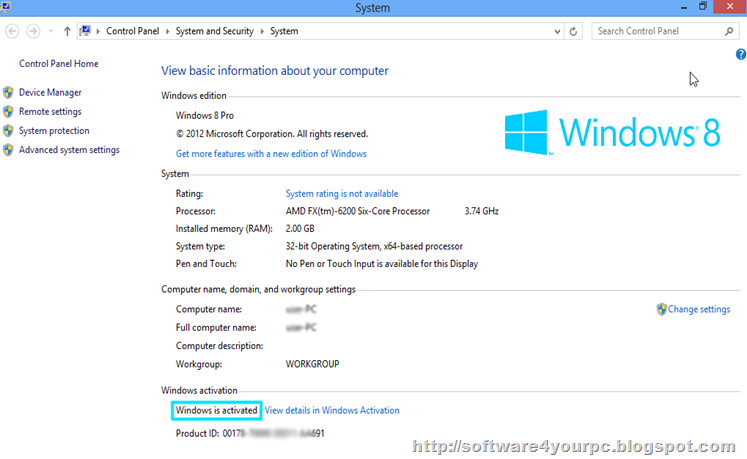Viewport: 747px width, 459px height.
Task: Open Device Manager link
Action: point(50,92)
